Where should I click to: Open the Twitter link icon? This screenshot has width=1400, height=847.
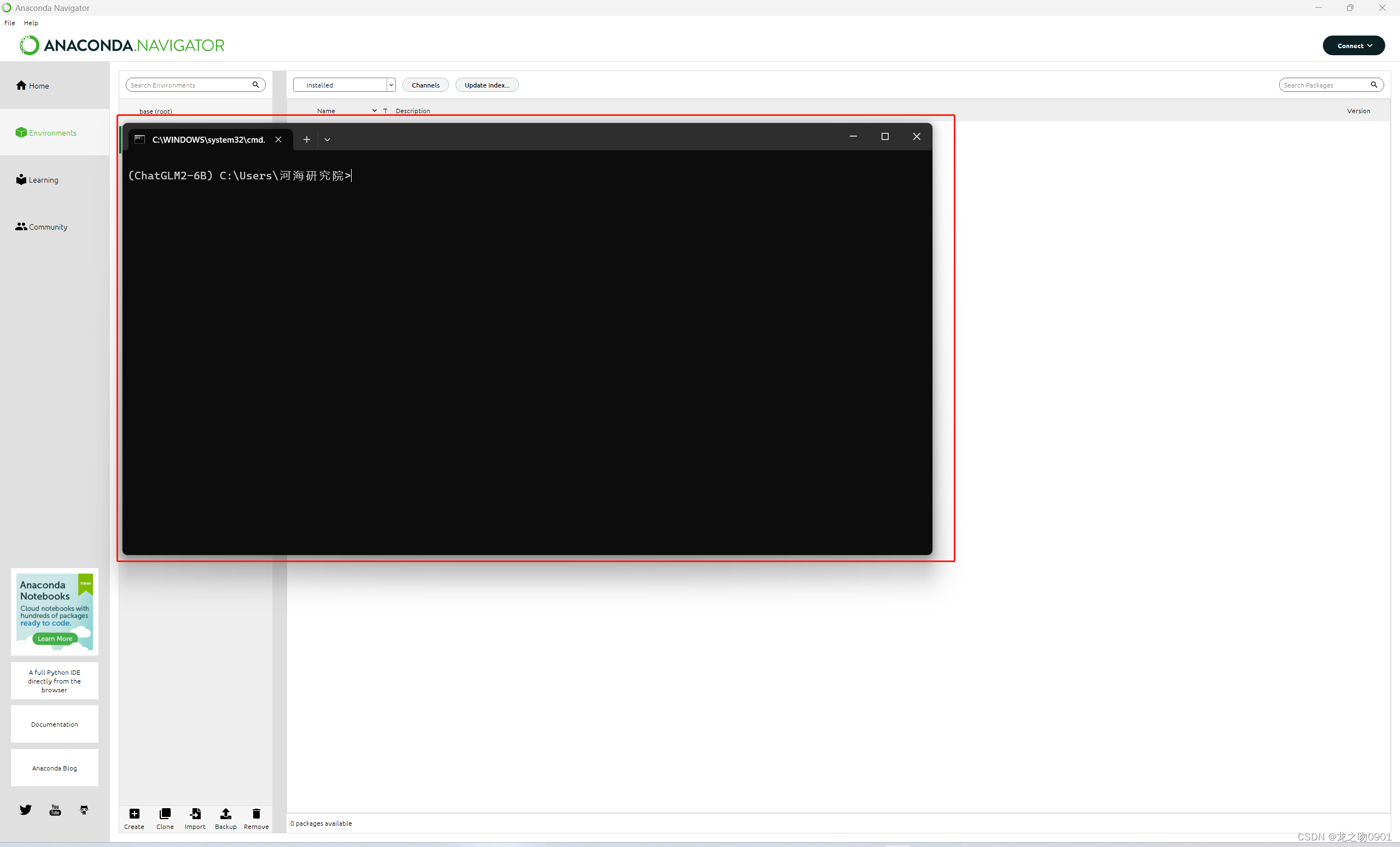click(26, 809)
